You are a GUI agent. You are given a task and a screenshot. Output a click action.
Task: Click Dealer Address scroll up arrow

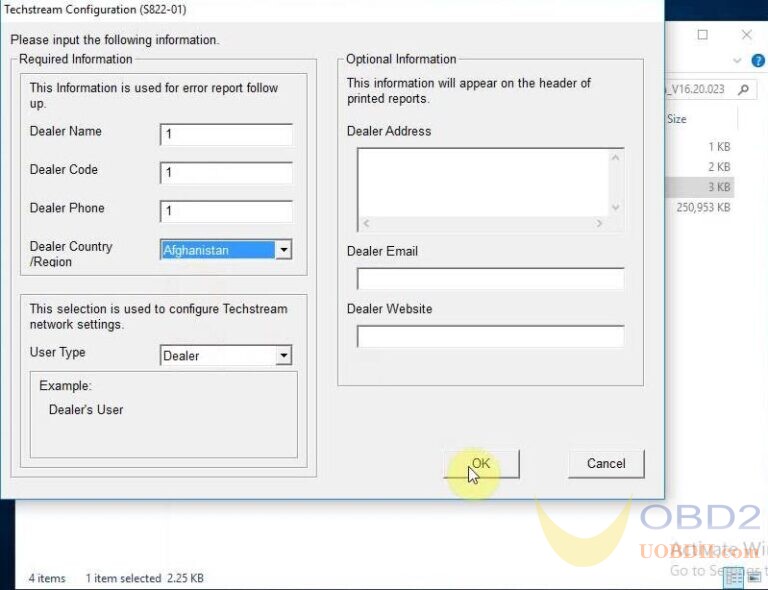(x=616, y=157)
